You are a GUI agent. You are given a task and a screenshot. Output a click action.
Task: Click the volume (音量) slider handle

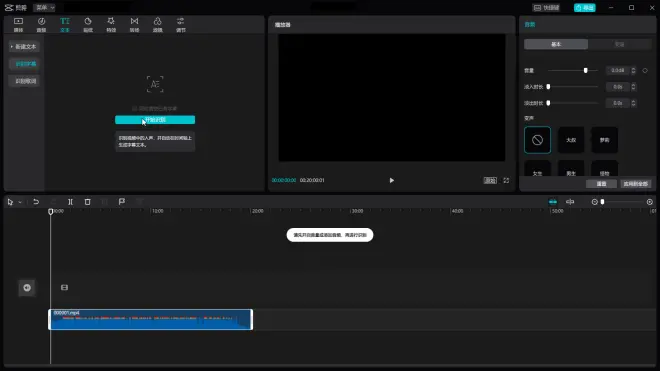click(585, 70)
